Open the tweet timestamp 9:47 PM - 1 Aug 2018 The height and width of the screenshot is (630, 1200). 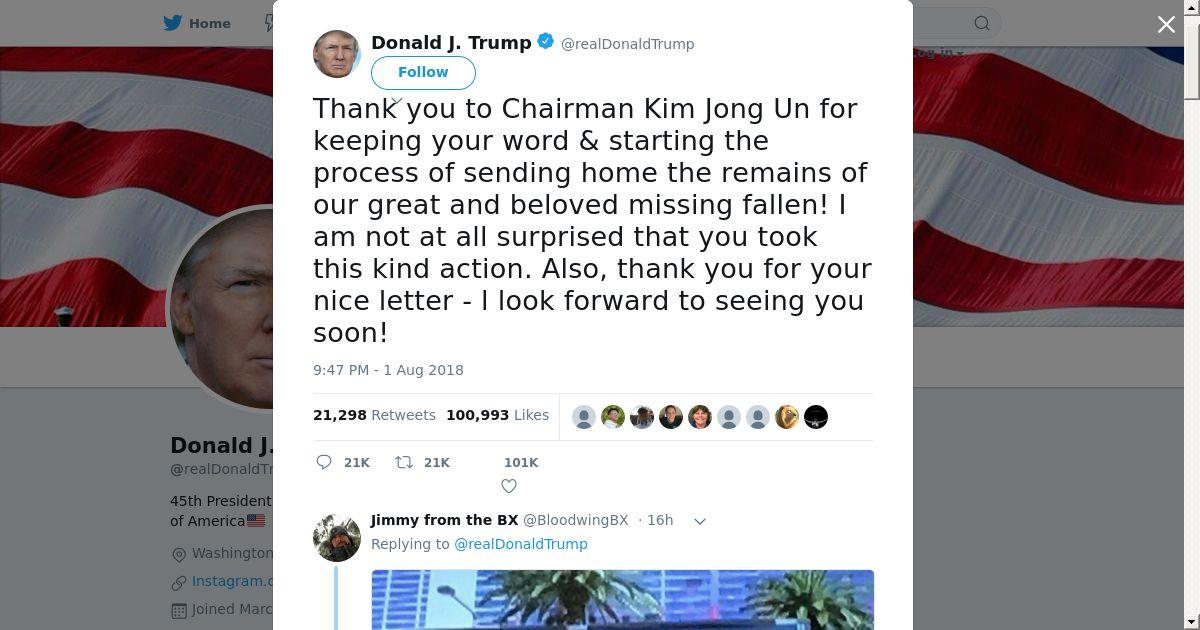click(388, 370)
